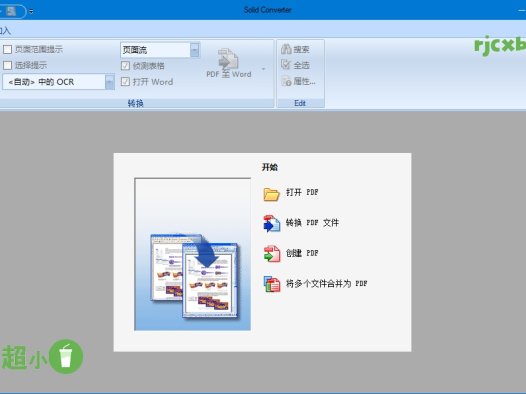Enable the 选择提示 checkbox
This screenshot has width=526, height=394.
point(7,65)
